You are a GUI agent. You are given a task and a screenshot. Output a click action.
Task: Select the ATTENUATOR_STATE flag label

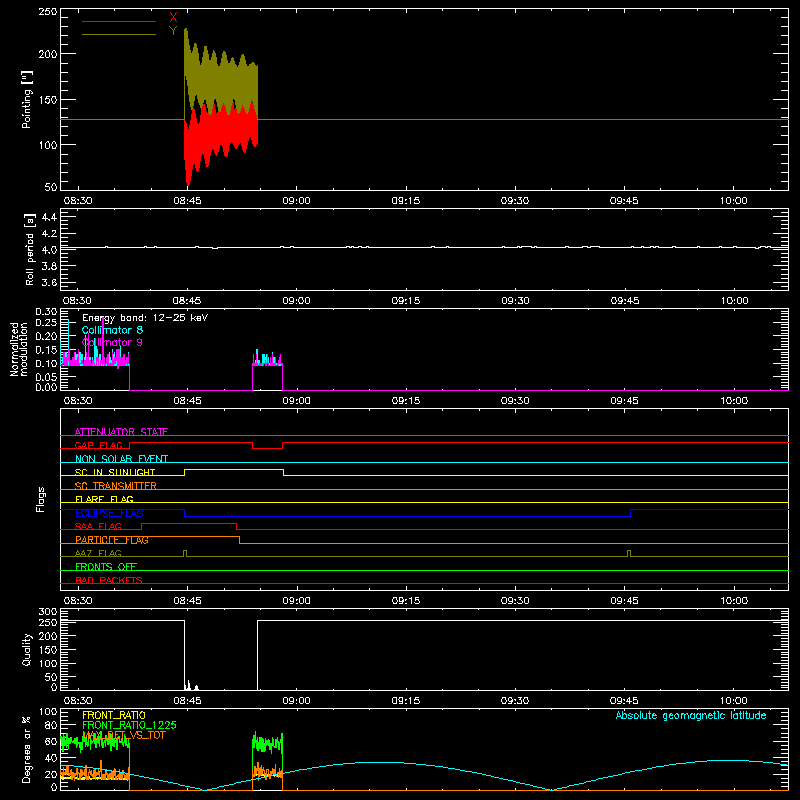[121, 432]
